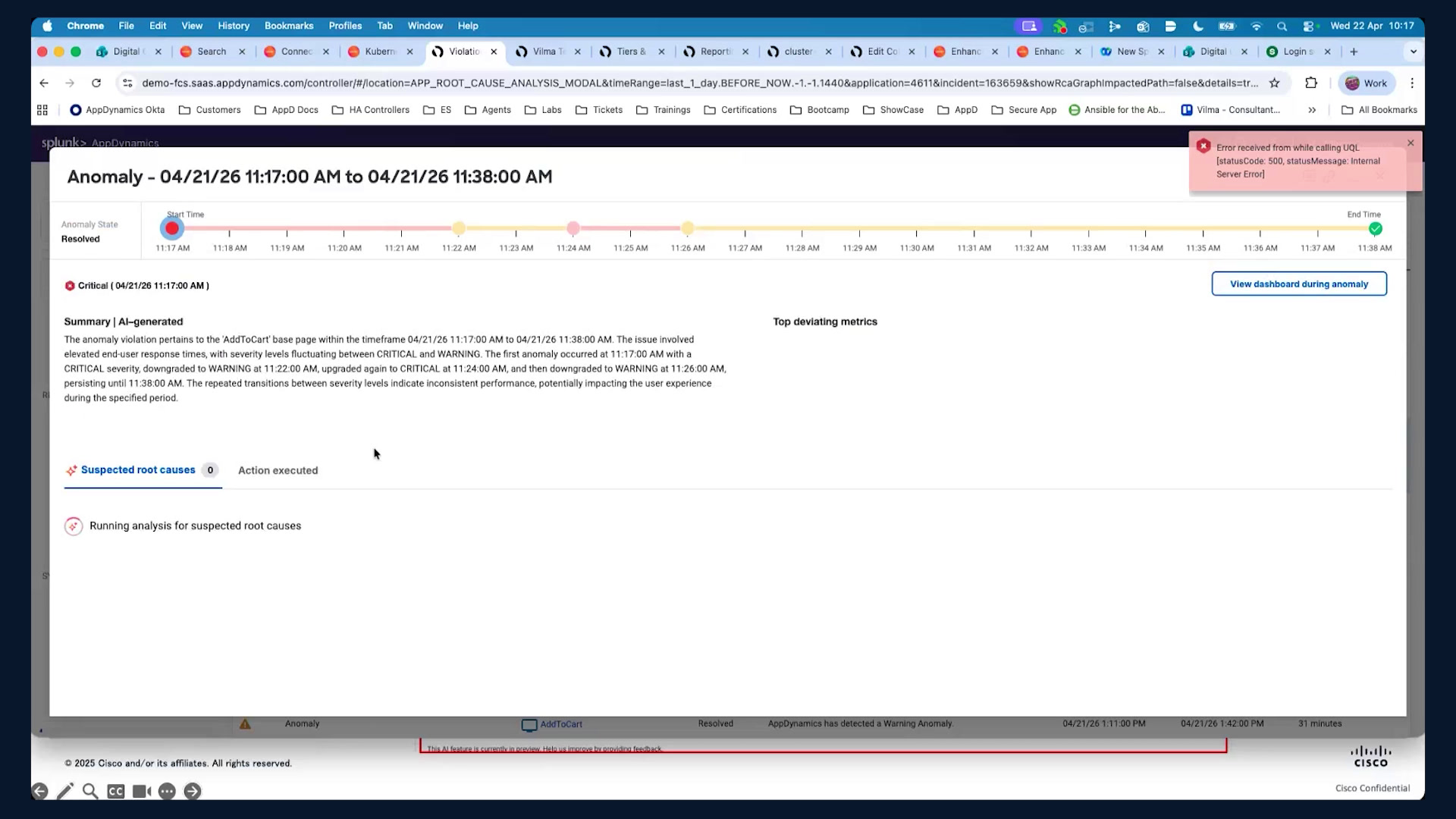Open the All Bookmarks folder
Screen dimensions: 1456x819
click(1379, 110)
